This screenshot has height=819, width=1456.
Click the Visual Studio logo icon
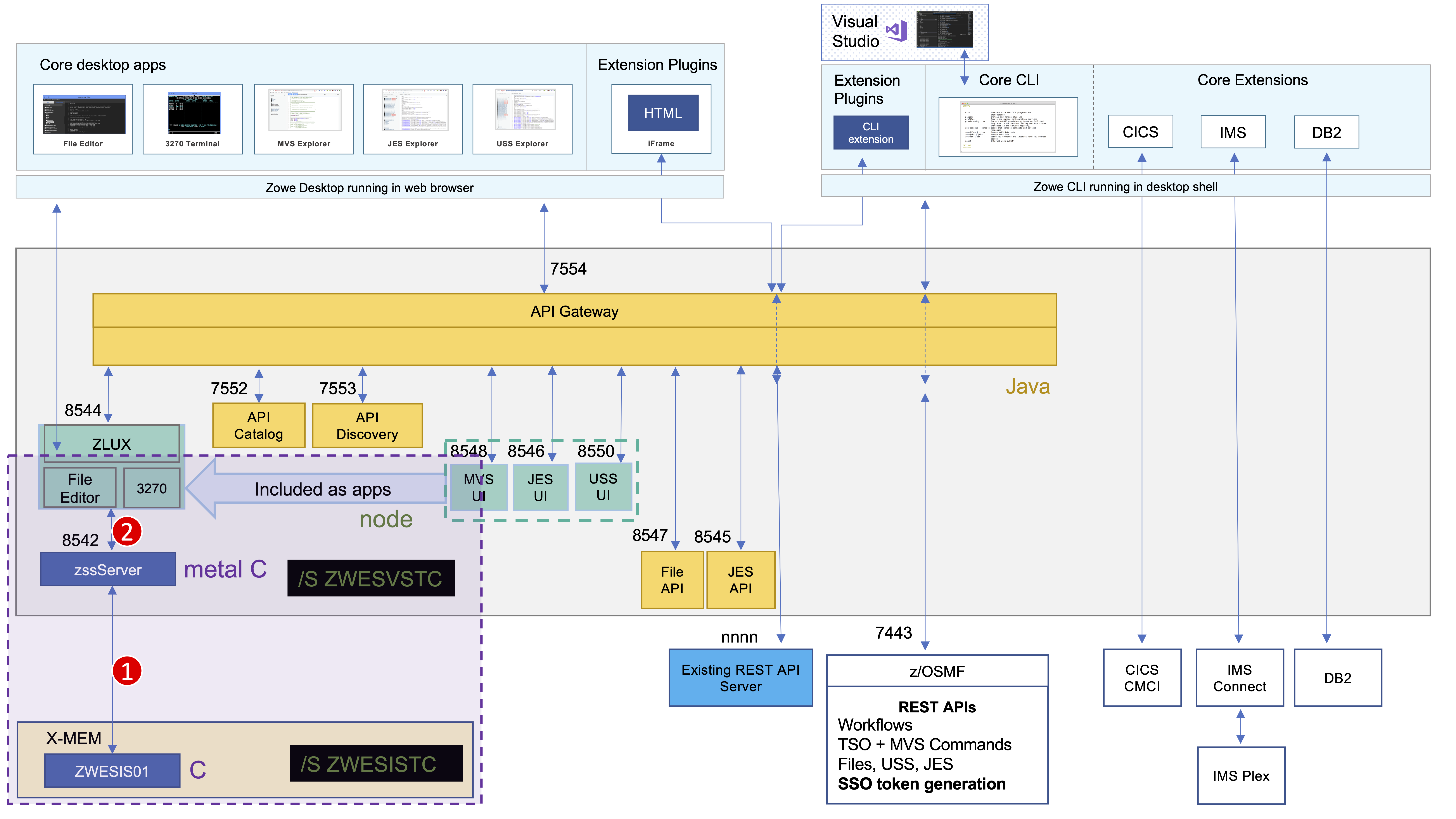click(x=896, y=31)
